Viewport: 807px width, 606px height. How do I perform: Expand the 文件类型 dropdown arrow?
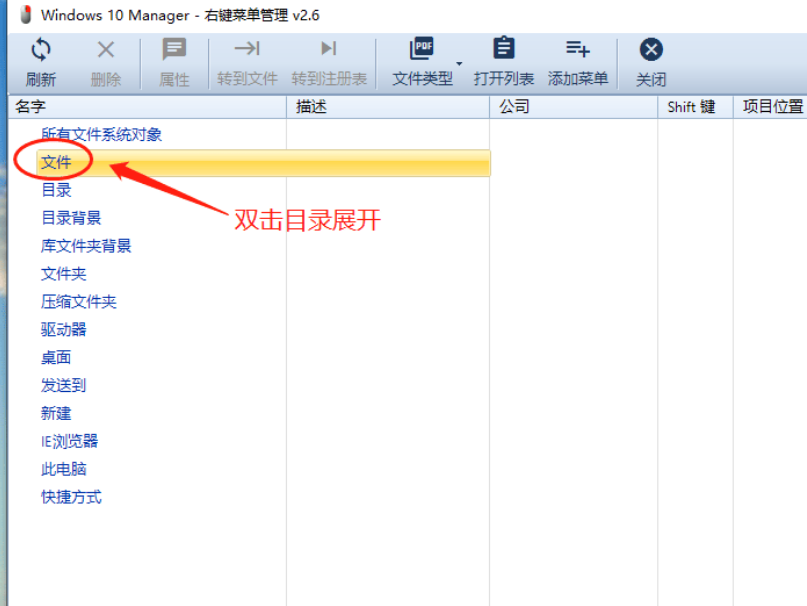[x=460, y=64]
